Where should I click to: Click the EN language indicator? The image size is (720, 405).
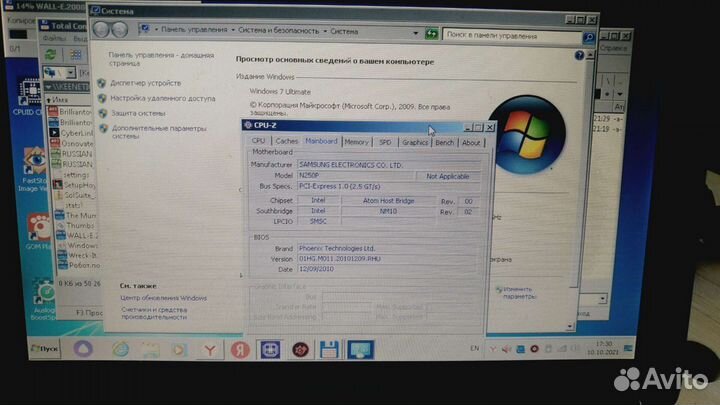coord(474,349)
